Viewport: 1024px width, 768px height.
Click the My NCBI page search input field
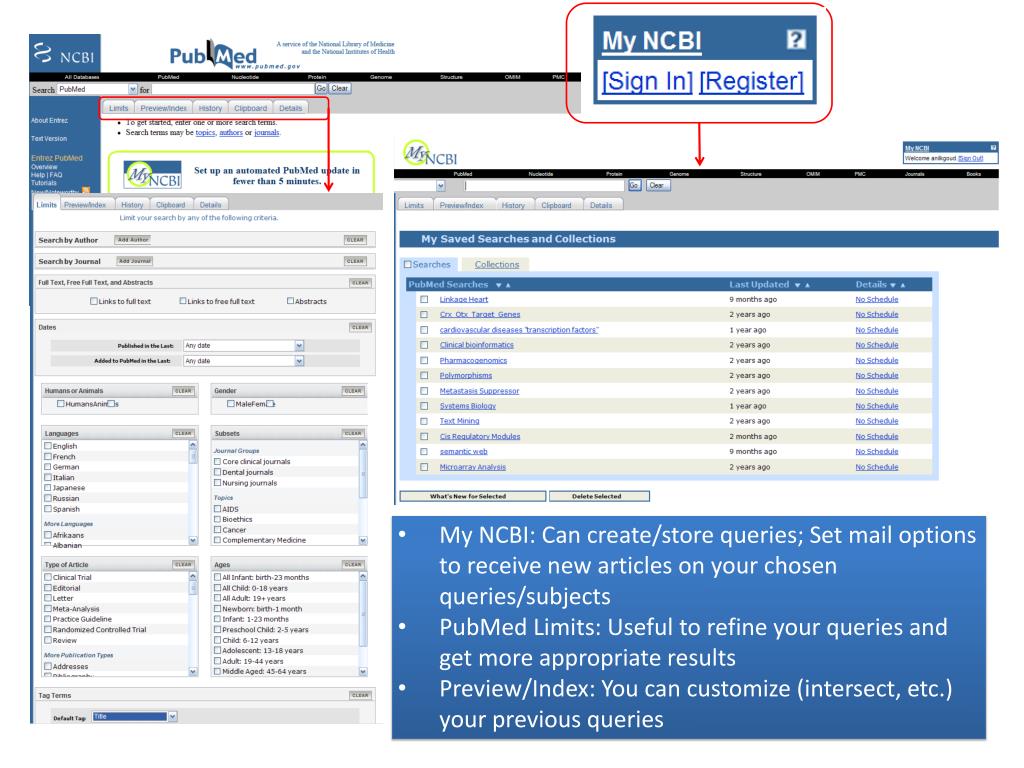coord(545,186)
